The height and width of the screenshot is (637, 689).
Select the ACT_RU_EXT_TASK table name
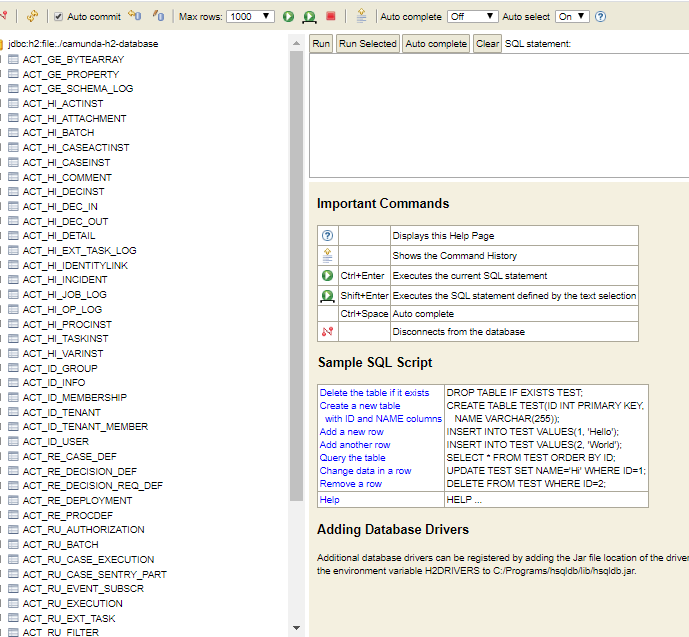tap(69, 618)
